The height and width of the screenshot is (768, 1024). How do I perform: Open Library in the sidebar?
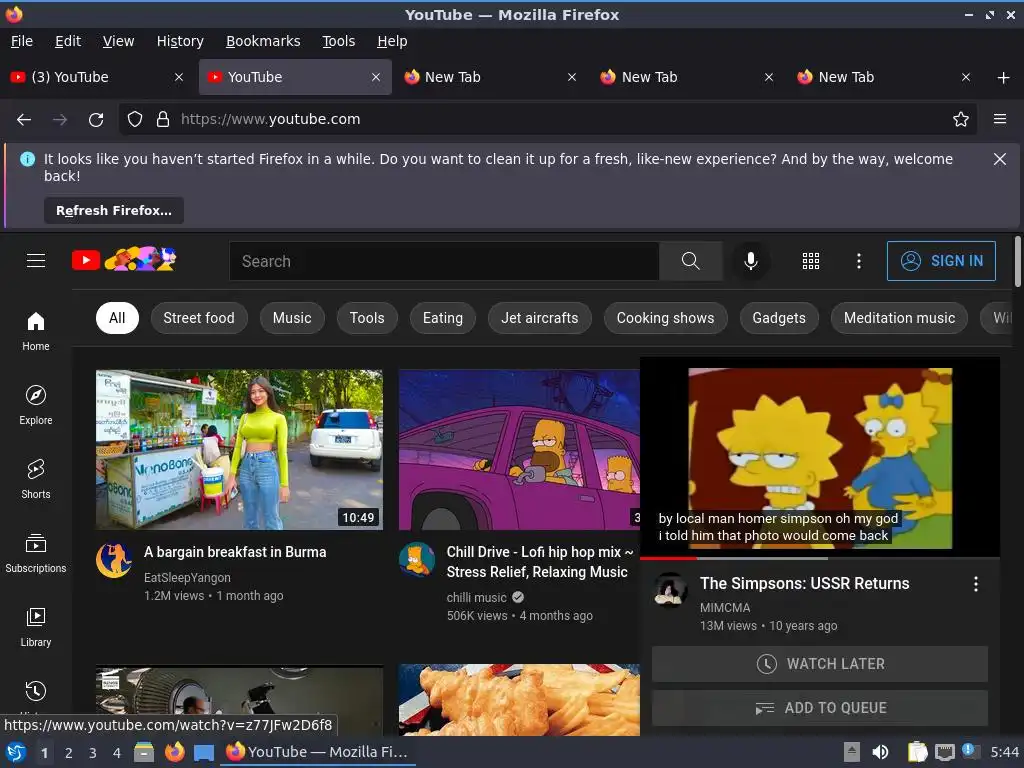tap(36, 627)
